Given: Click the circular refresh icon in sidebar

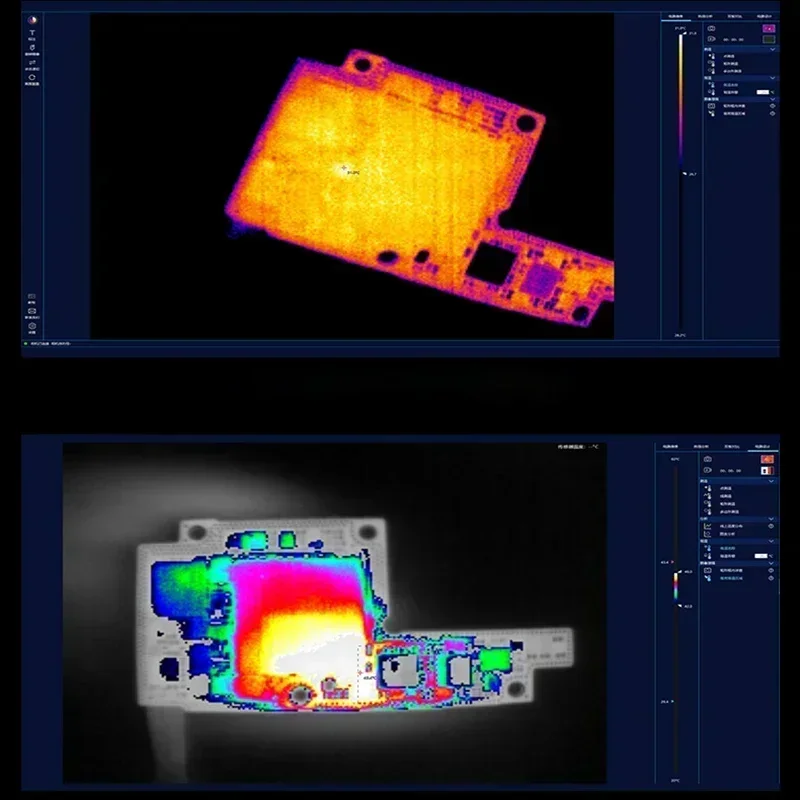Looking at the screenshot, I should [x=32, y=78].
